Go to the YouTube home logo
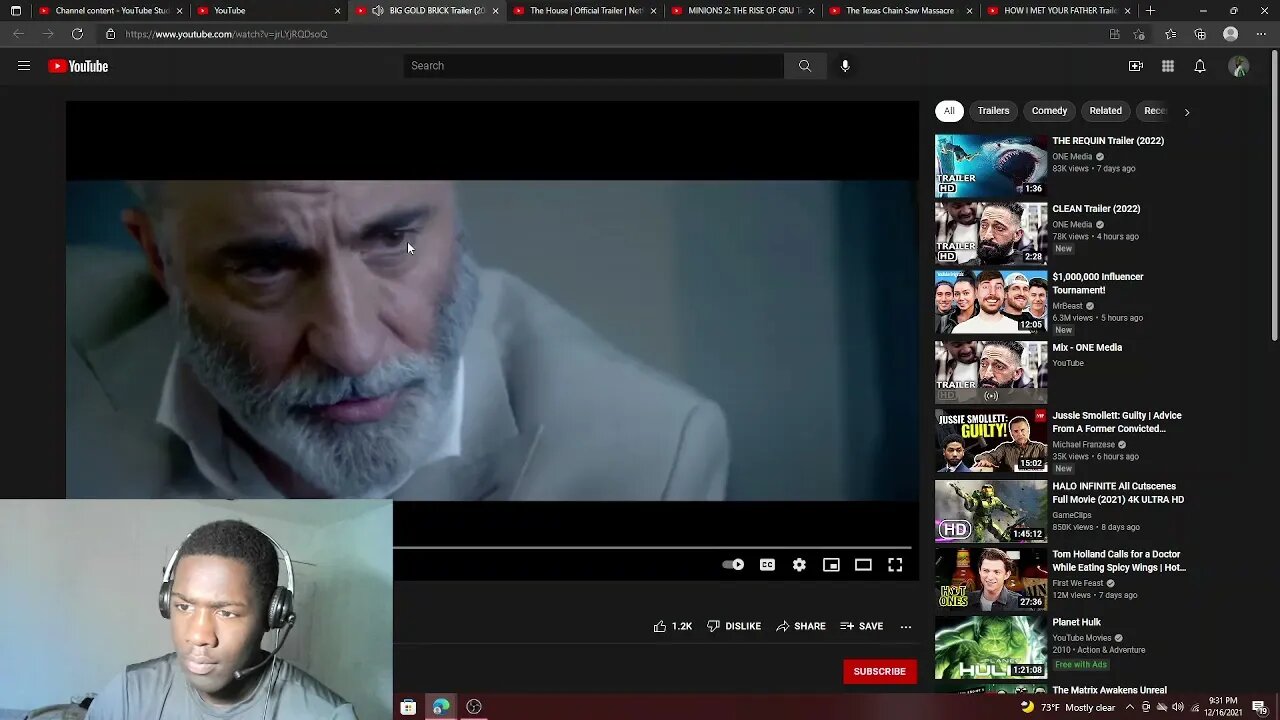The height and width of the screenshot is (720, 1280). pyautogui.click(x=78, y=66)
